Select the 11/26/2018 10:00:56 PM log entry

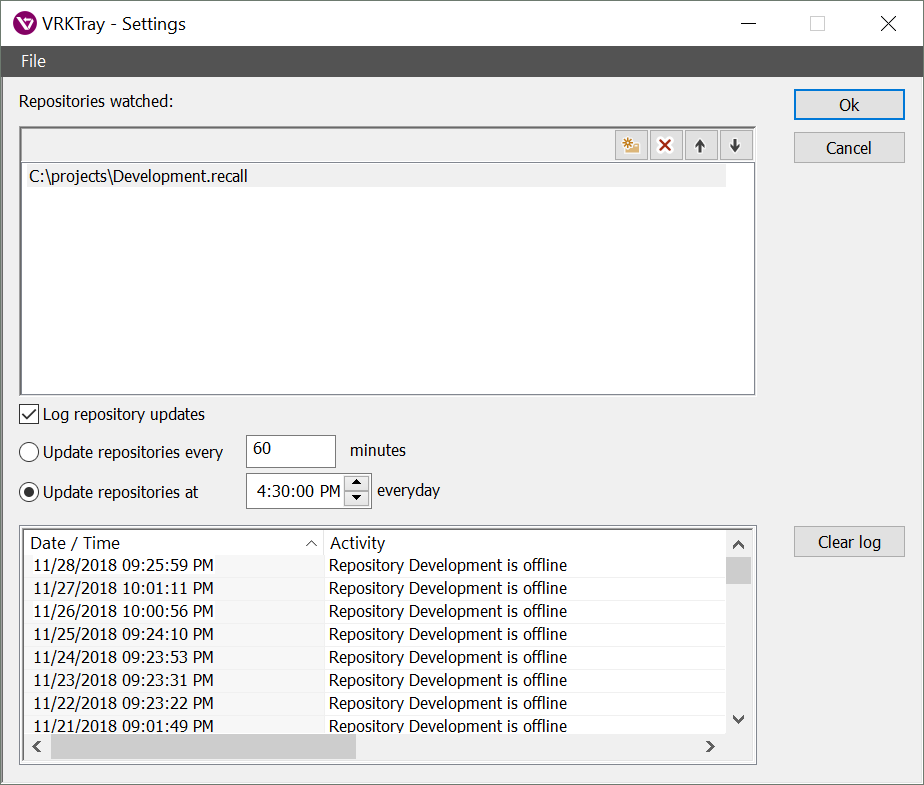click(375, 611)
